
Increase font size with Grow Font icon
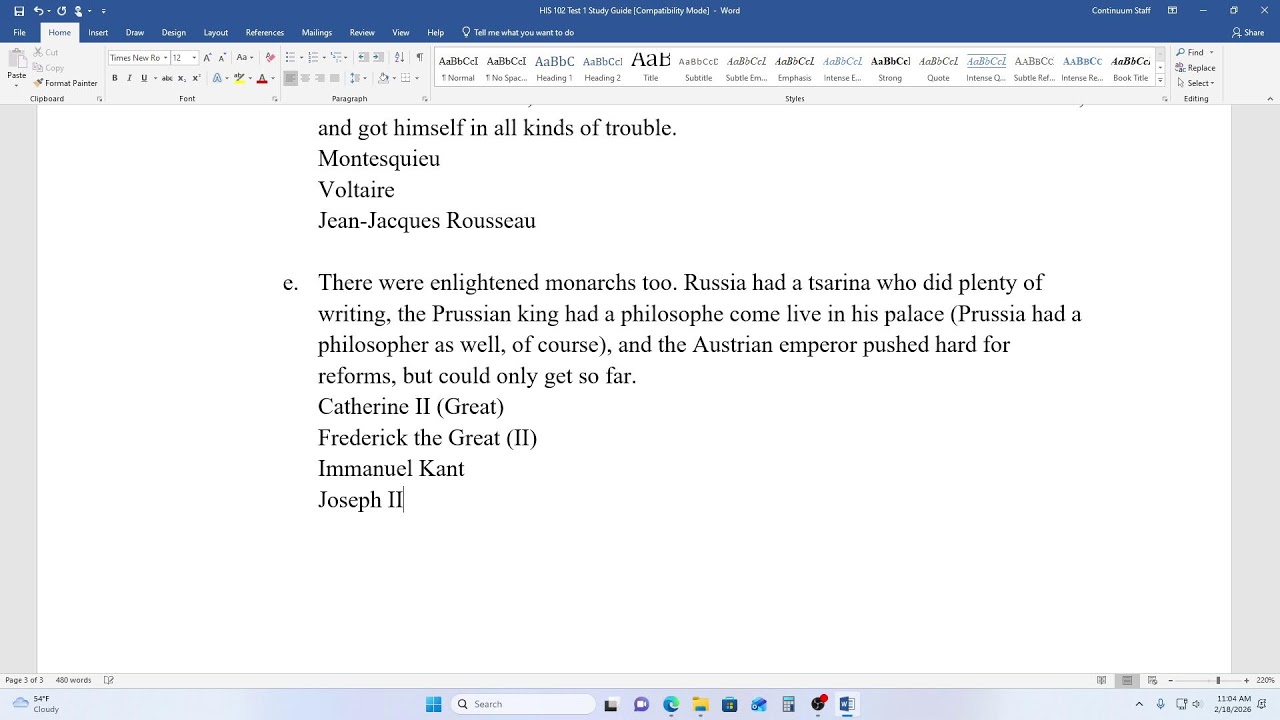(x=208, y=58)
